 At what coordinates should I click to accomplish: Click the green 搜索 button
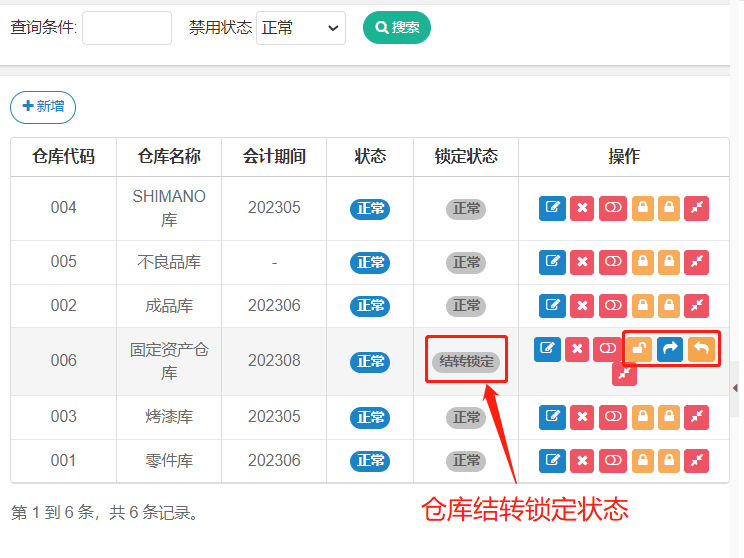[x=396, y=28]
